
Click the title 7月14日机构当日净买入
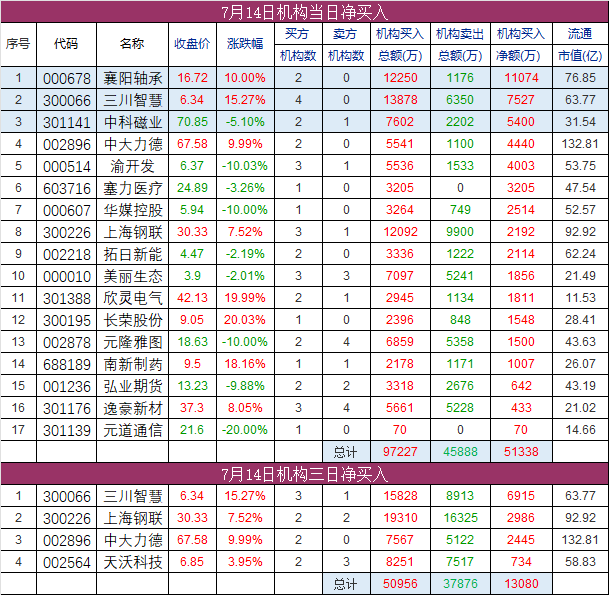(x=304, y=12)
